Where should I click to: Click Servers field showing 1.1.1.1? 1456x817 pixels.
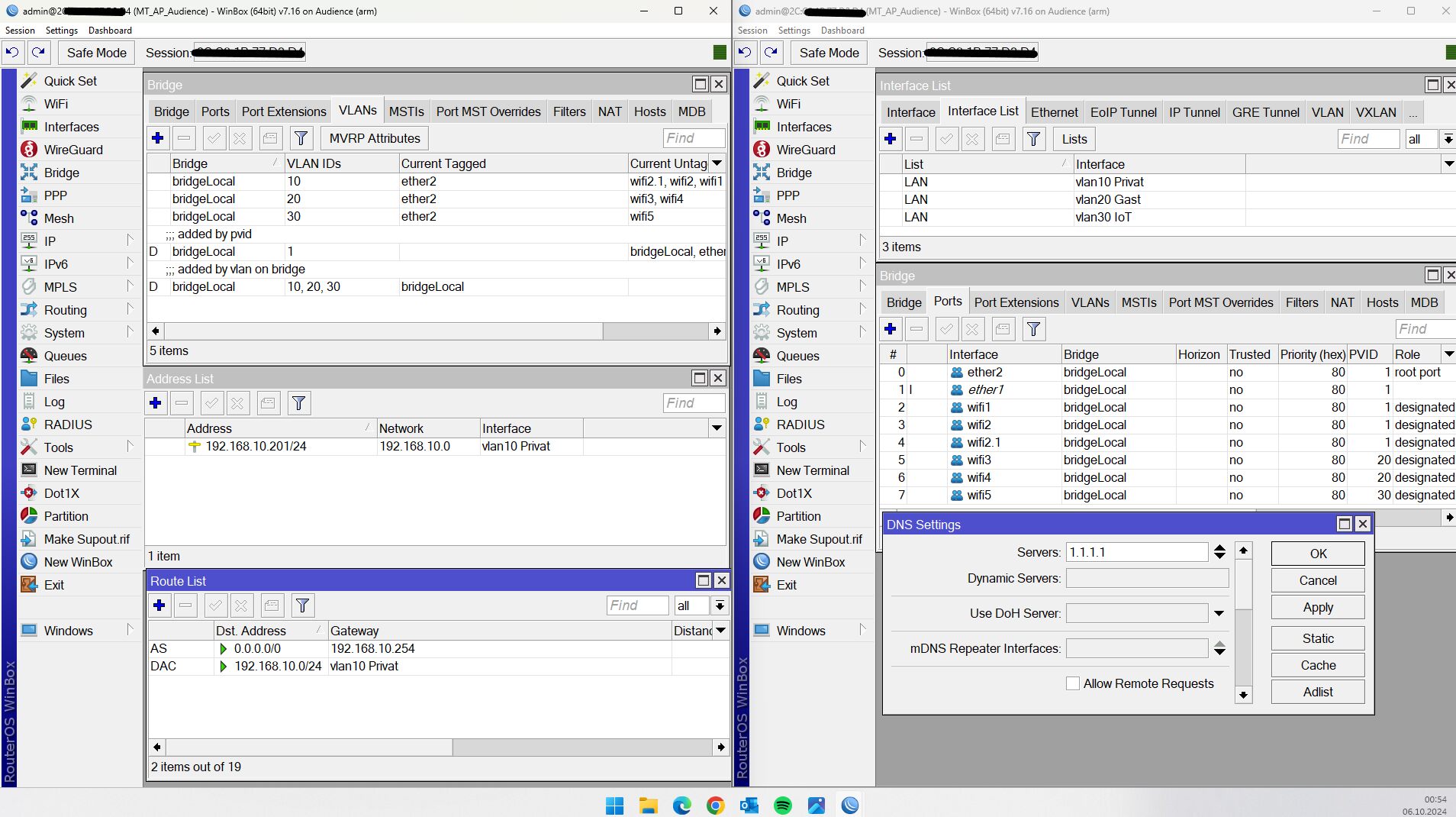1136,552
